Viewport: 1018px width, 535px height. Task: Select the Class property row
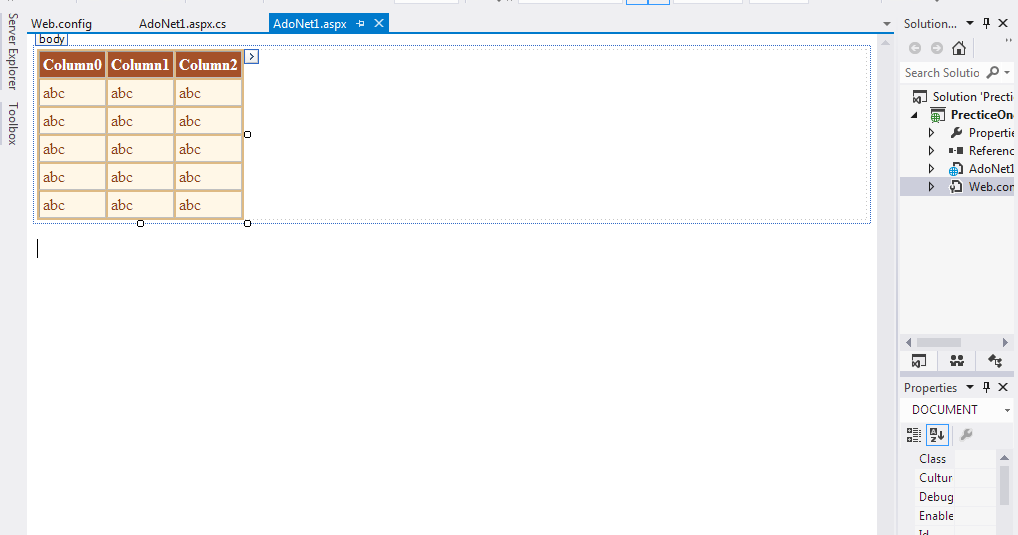coord(955,458)
